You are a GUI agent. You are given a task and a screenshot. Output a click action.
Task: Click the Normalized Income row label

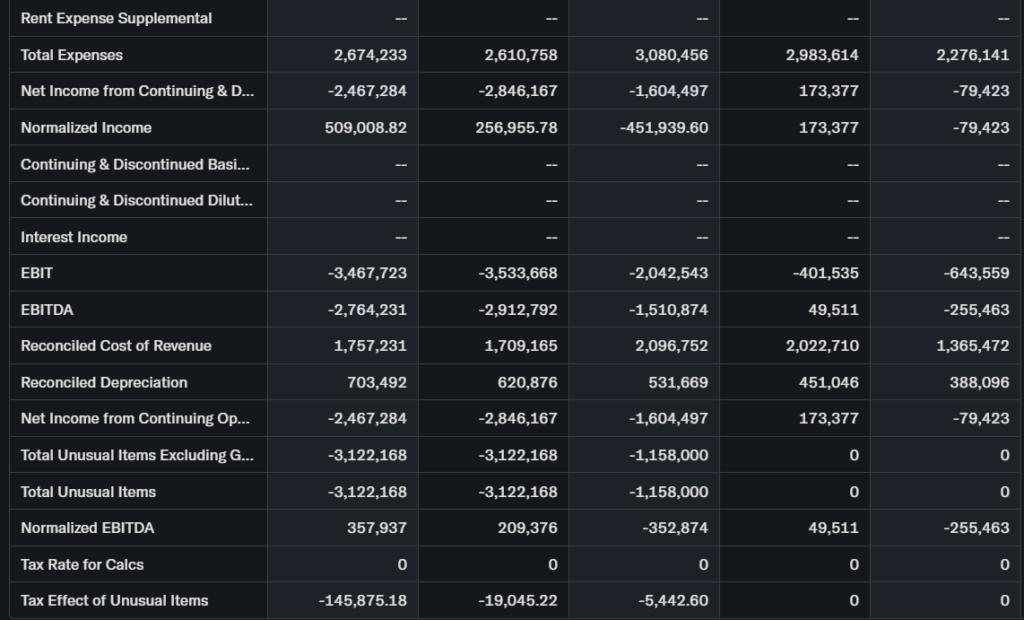click(x=86, y=128)
